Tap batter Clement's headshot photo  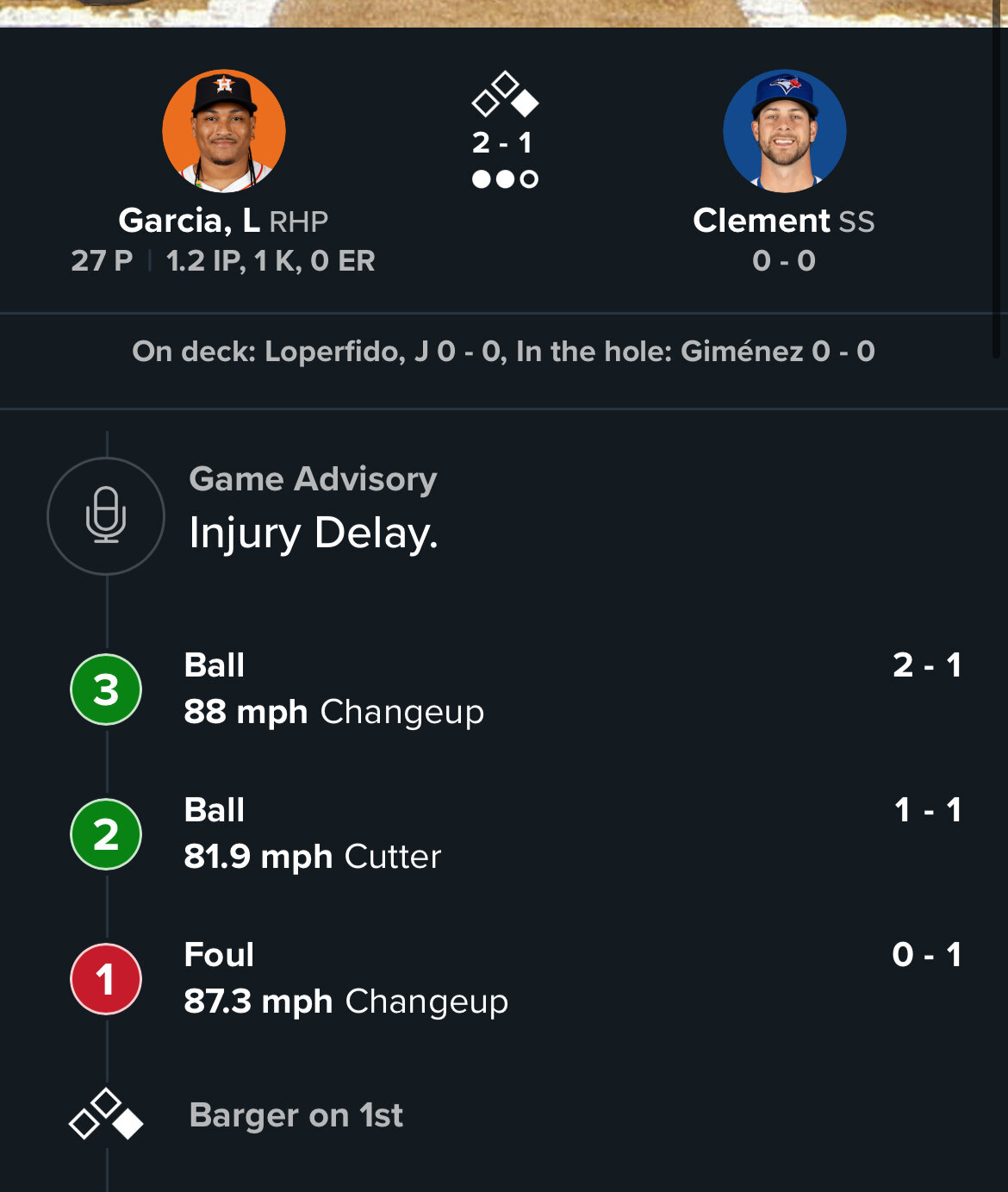pos(785,131)
